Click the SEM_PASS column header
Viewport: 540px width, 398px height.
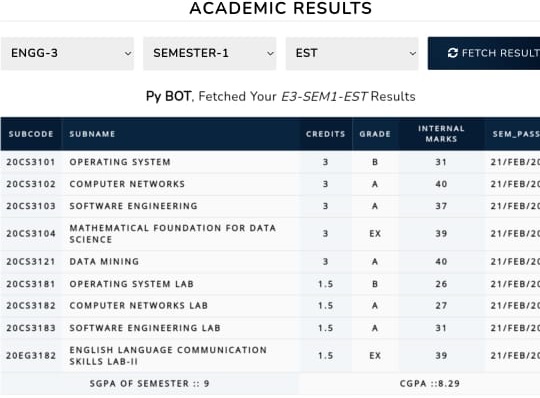pos(515,134)
